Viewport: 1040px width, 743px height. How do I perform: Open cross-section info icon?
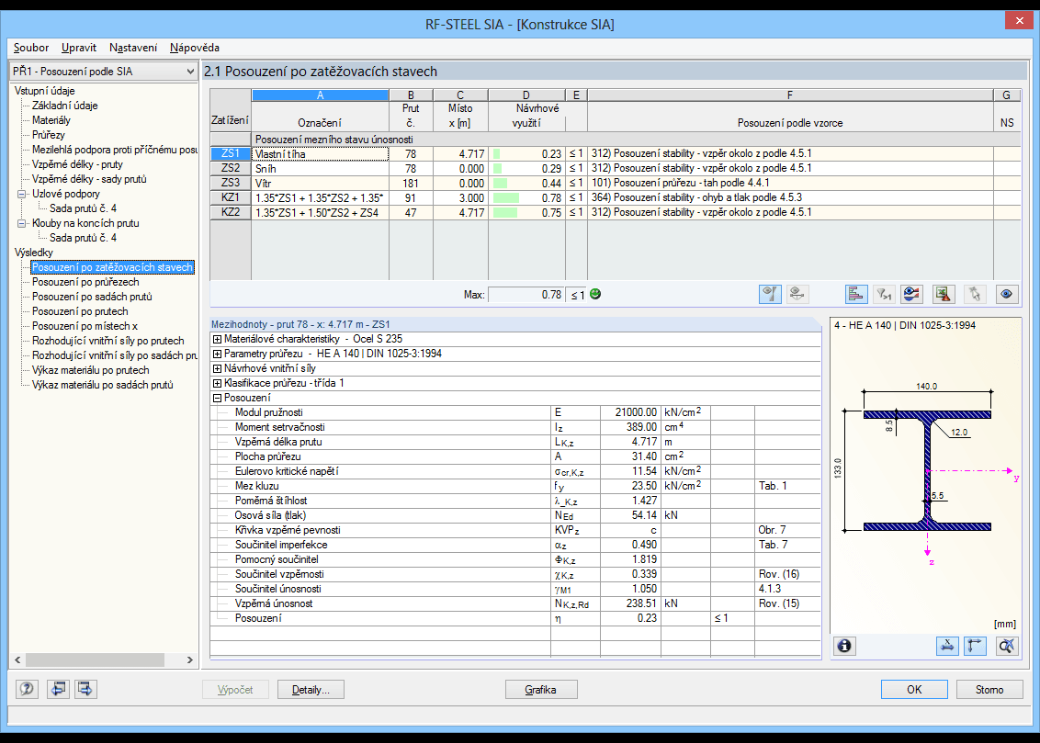844,645
